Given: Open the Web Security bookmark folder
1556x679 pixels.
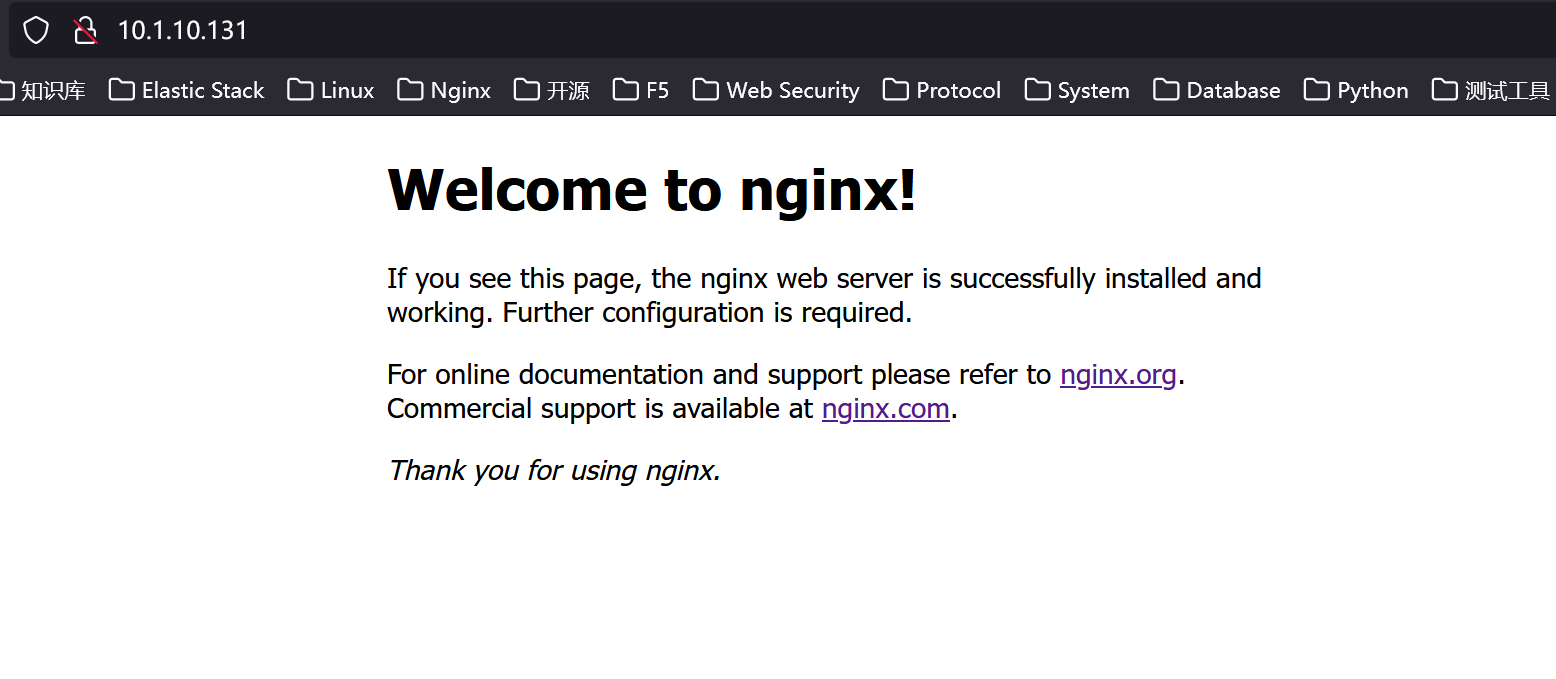Looking at the screenshot, I should (776, 90).
